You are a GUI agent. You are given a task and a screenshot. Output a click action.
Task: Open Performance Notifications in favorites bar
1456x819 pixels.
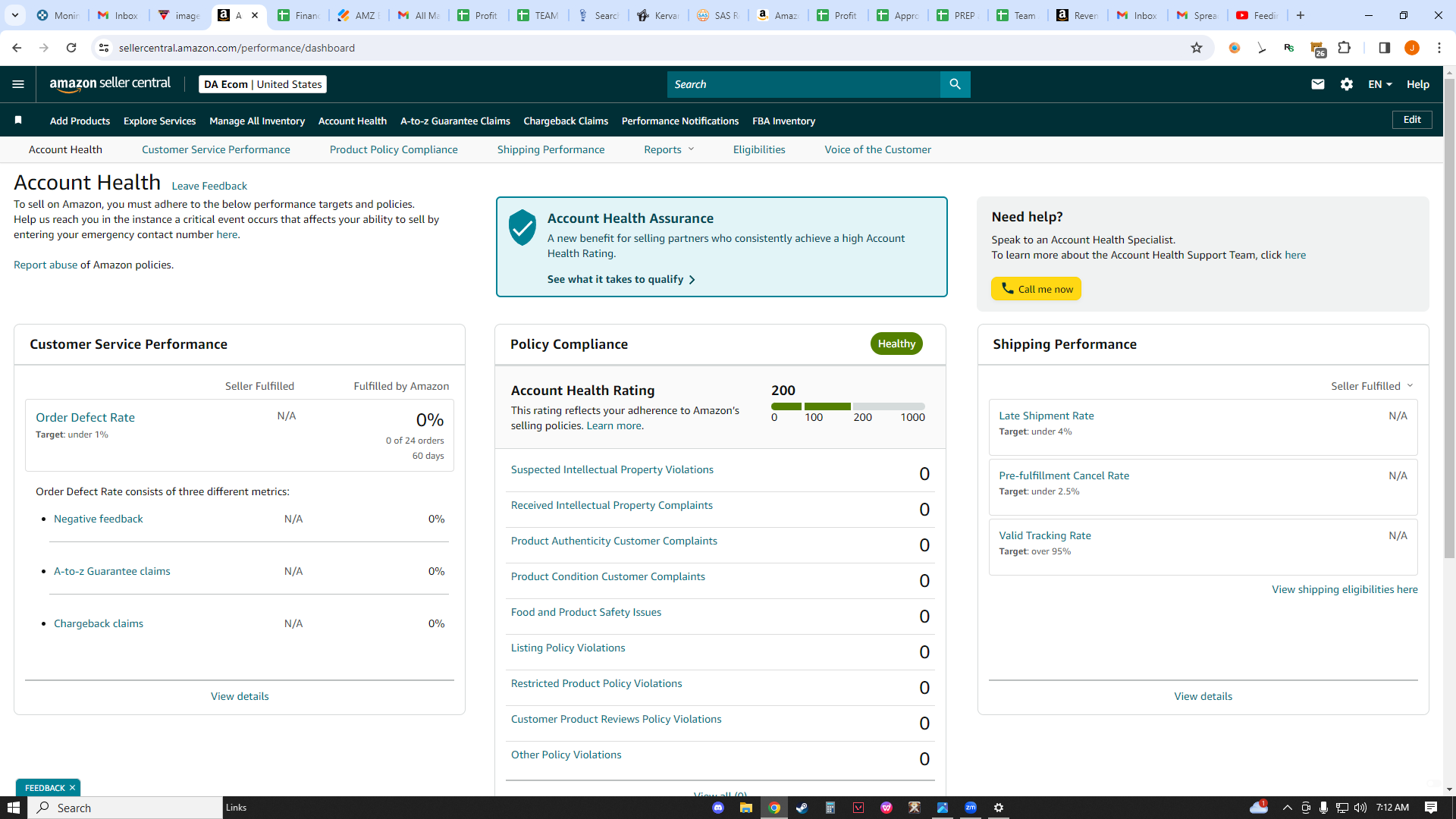click(x=680, y=121)
